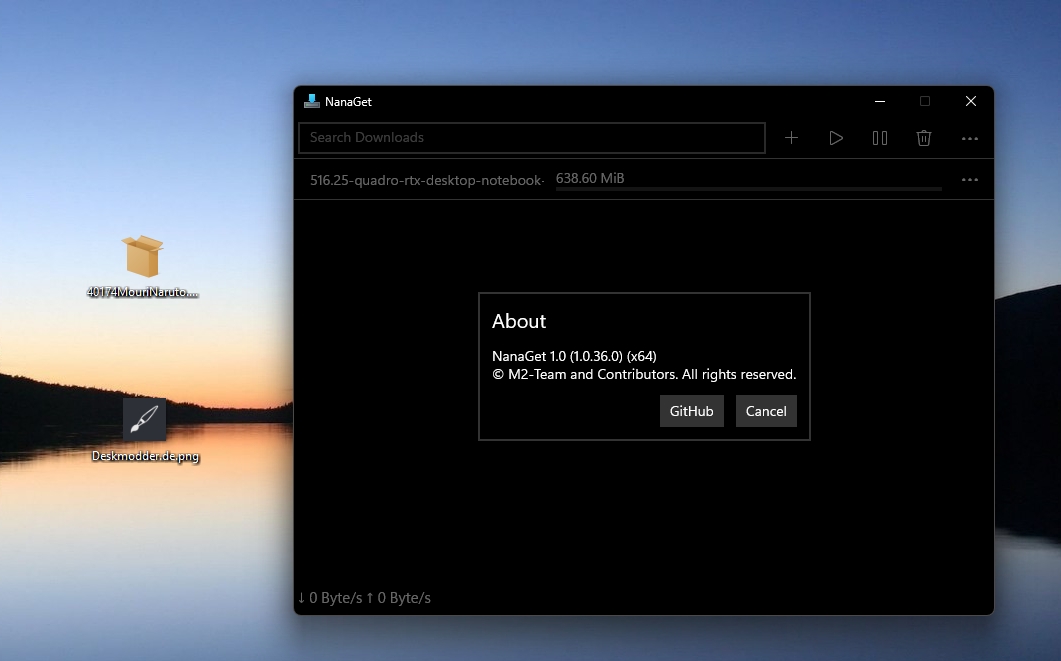This screenshot has height=661, width=1061.
Task: Click the NanaGet 1.0 (1.0.36.0) version text
Action: pos(574,356)
